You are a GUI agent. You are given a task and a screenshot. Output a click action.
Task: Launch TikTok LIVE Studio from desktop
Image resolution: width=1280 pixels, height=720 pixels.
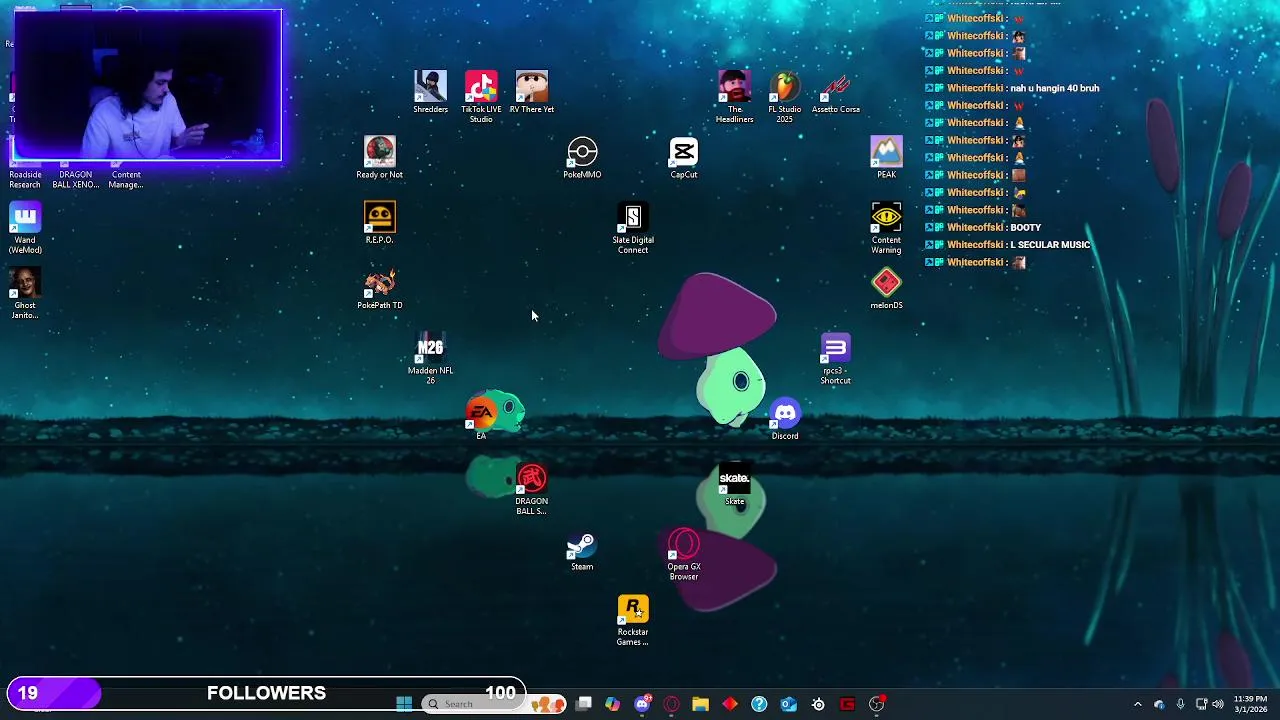tap(481, 96)
